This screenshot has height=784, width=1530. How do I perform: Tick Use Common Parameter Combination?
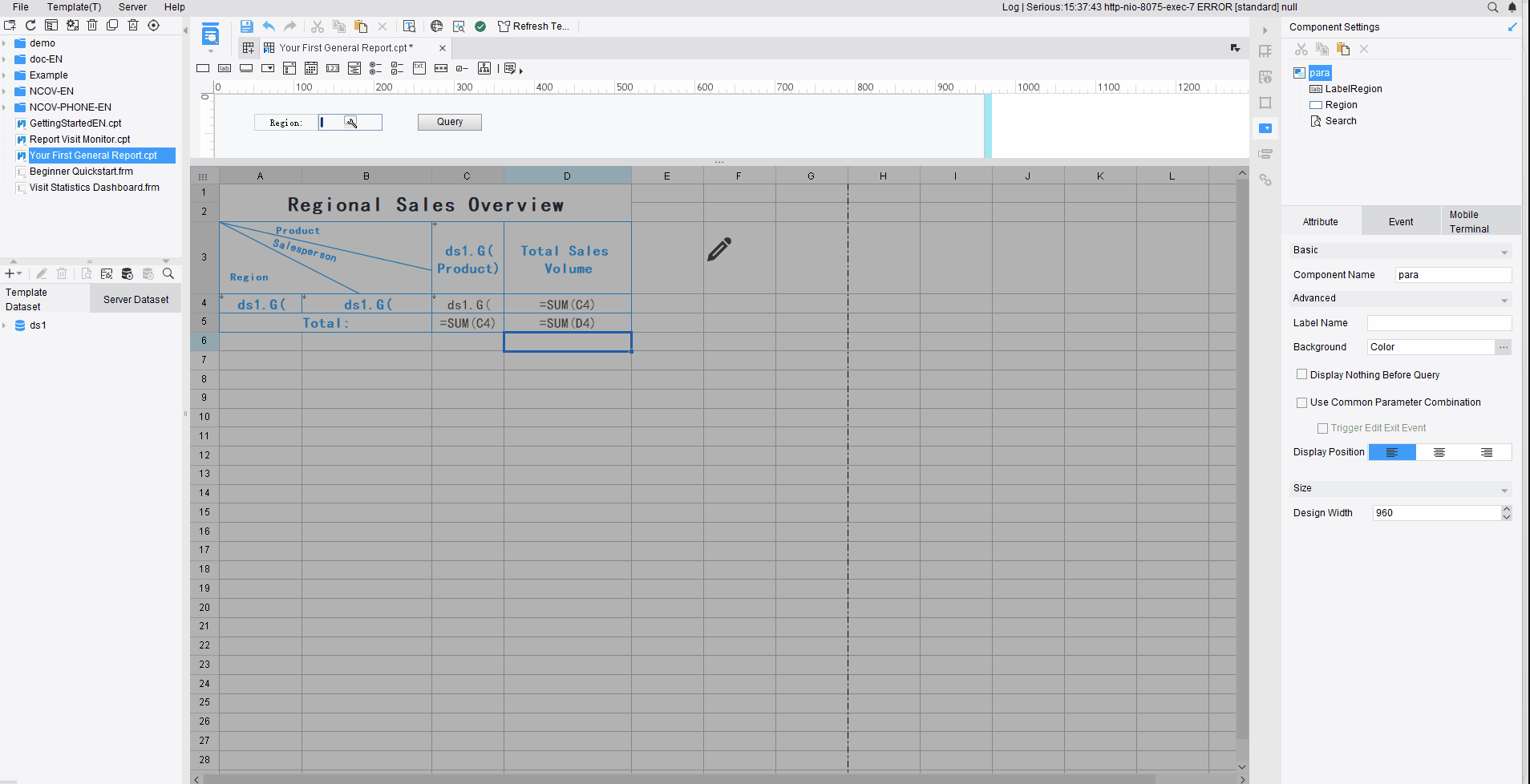(x=1301, y=402)
